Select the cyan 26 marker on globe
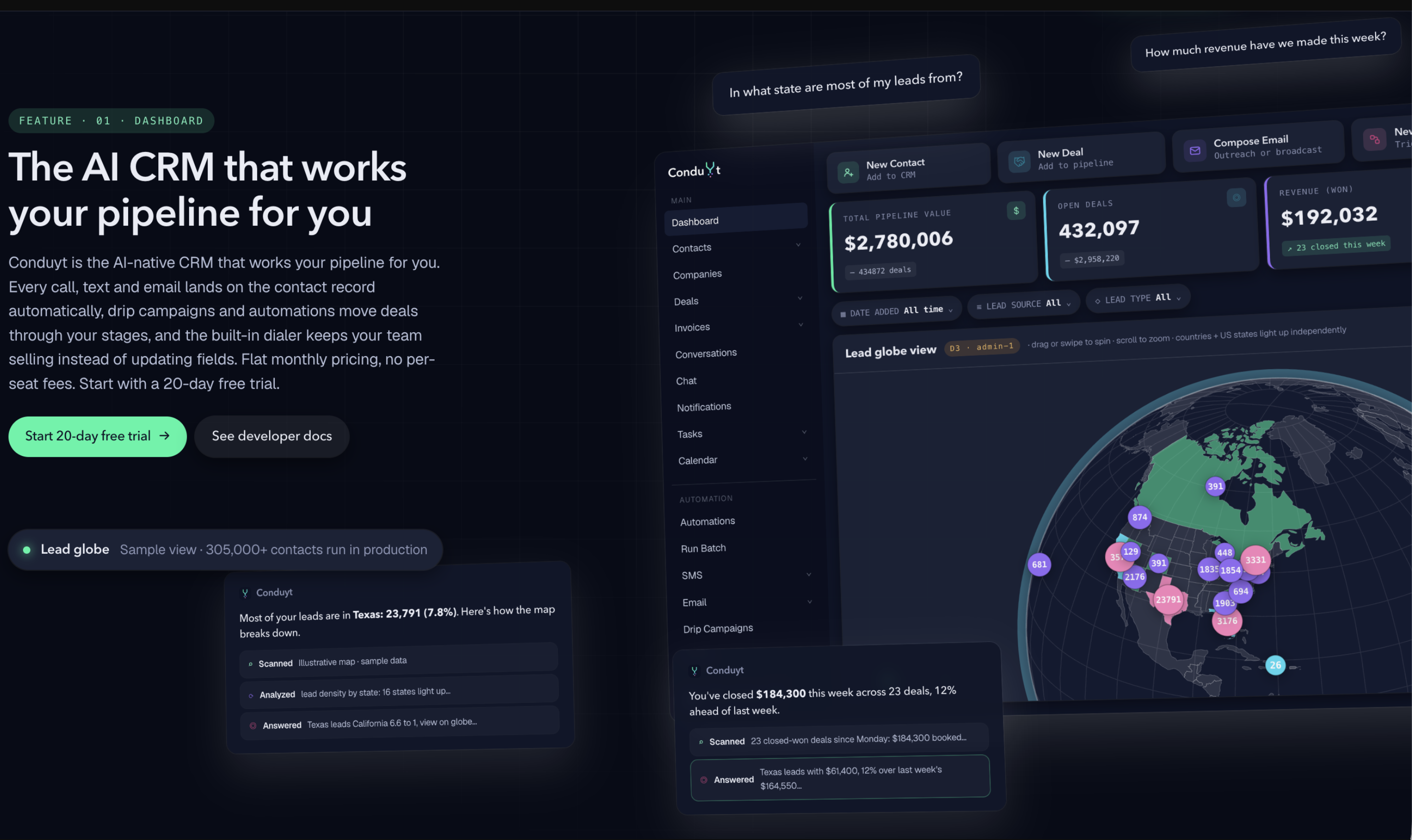 pyautogui.click(x=1276, y=665)
